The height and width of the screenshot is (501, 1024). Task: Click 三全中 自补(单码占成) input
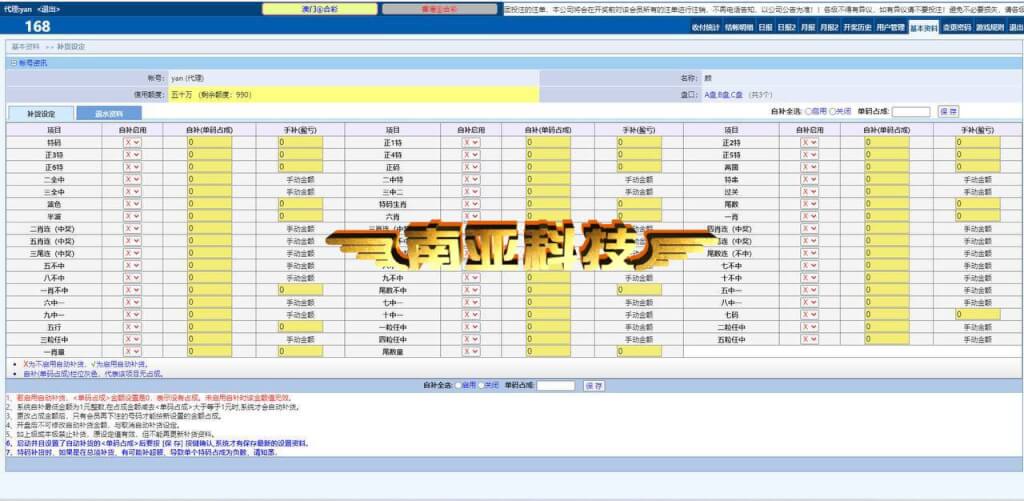point(210,192)
